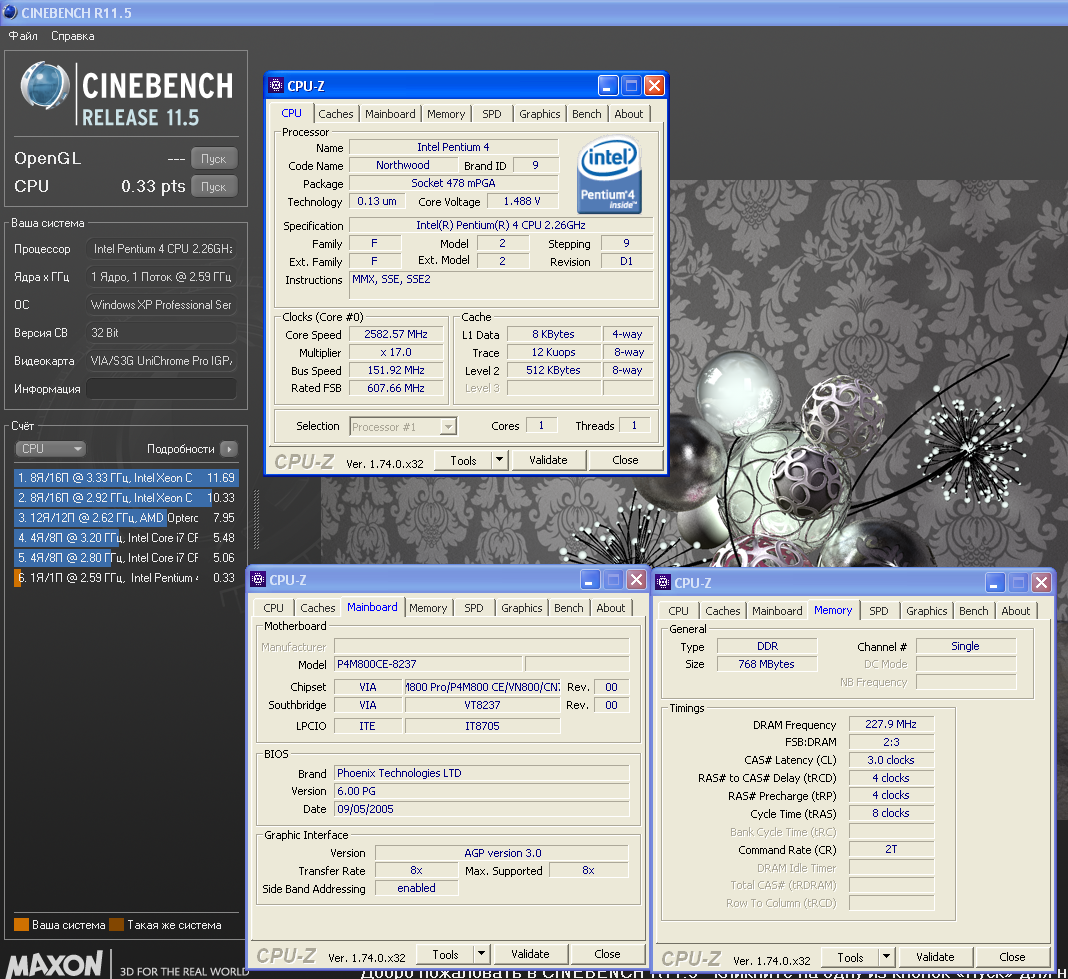This screenshot has width=1068, height=979.
Task: Open Graphics tab in top CPU-Z window
Action: point(539,114)
